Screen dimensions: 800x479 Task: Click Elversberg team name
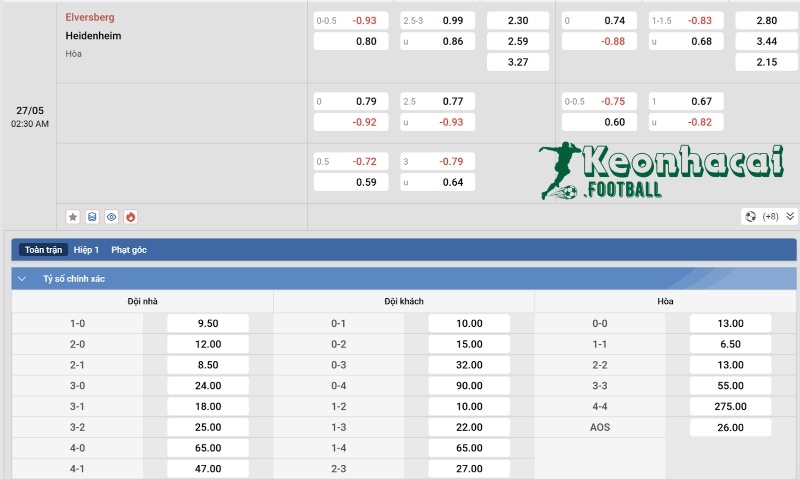pyautogui.click(x=90, y=17)
